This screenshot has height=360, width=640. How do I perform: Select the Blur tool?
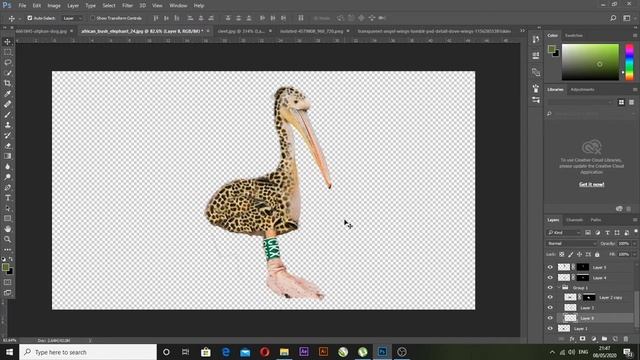point(7,167)
